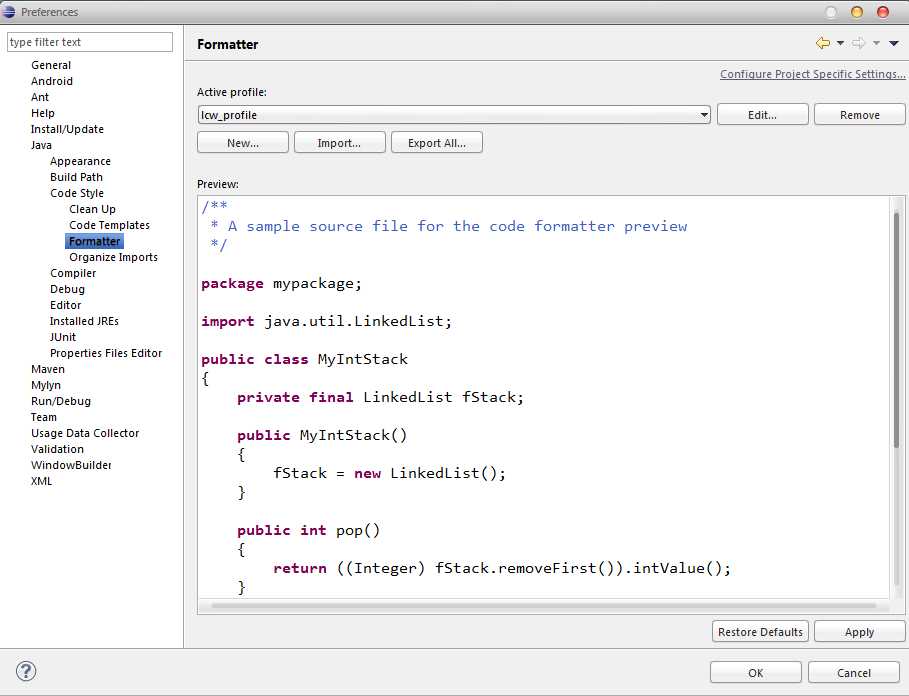This screenshot has width=909, height=696.
Task: Click the Remove button
Action: click(x=859, y=115)
